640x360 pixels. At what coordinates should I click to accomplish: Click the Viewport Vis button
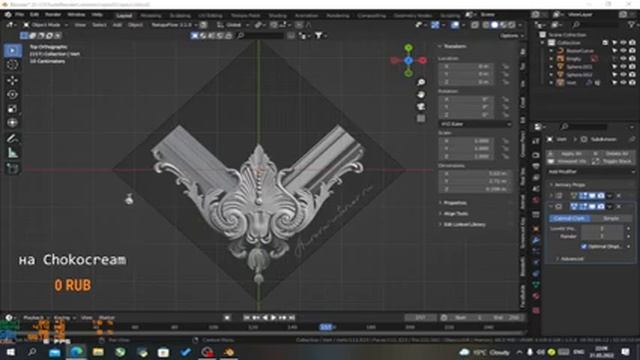pyautogui.click(x=568, y=162)
